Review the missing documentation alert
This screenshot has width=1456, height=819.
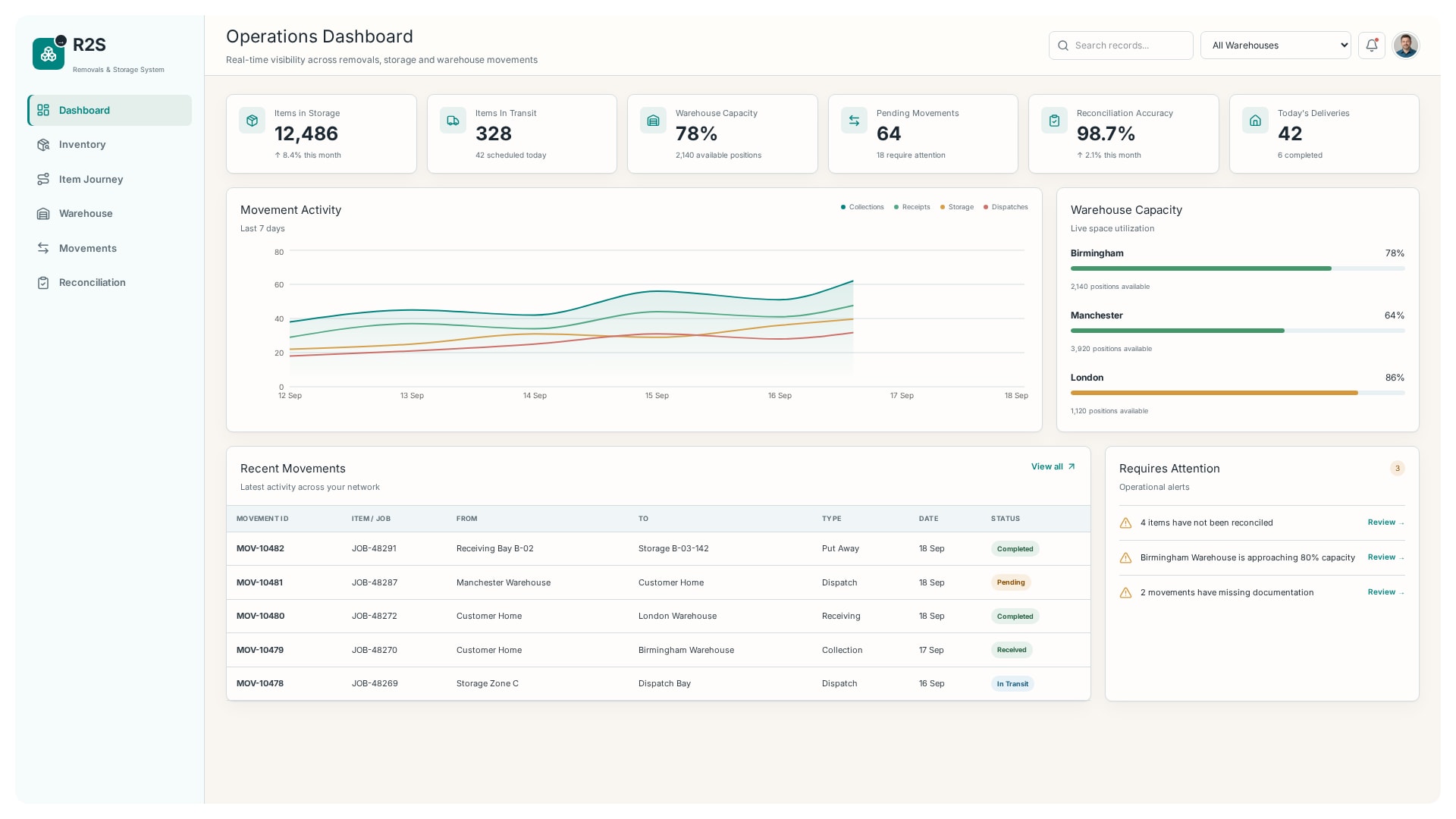point(1385,592)
